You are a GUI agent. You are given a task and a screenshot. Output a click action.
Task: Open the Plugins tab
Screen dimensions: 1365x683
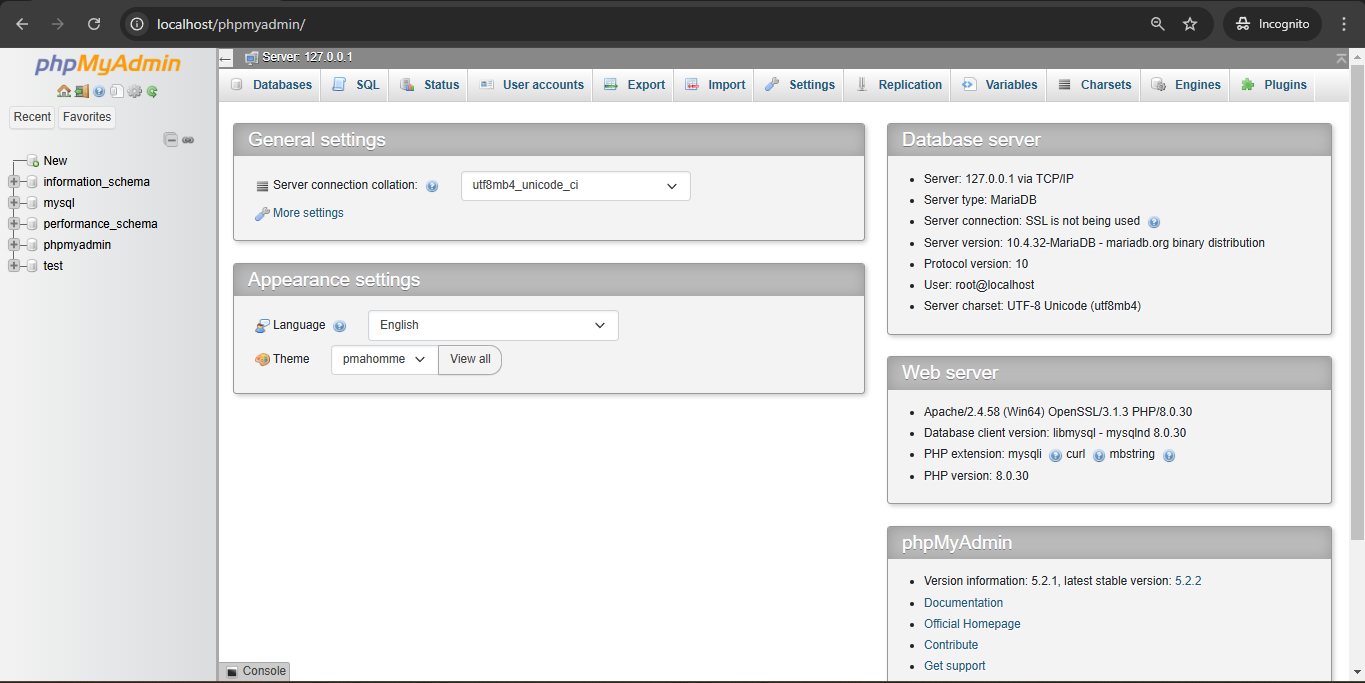point(1274,85)
